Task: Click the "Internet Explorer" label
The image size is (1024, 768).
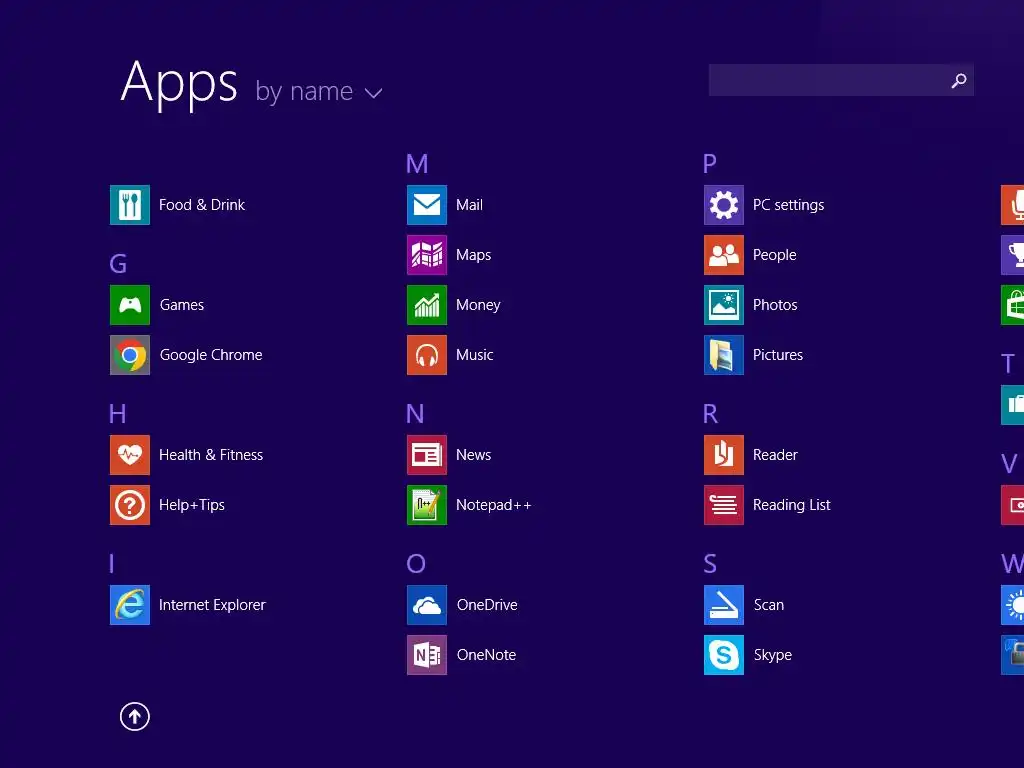Action: click(x=212, y=605)
